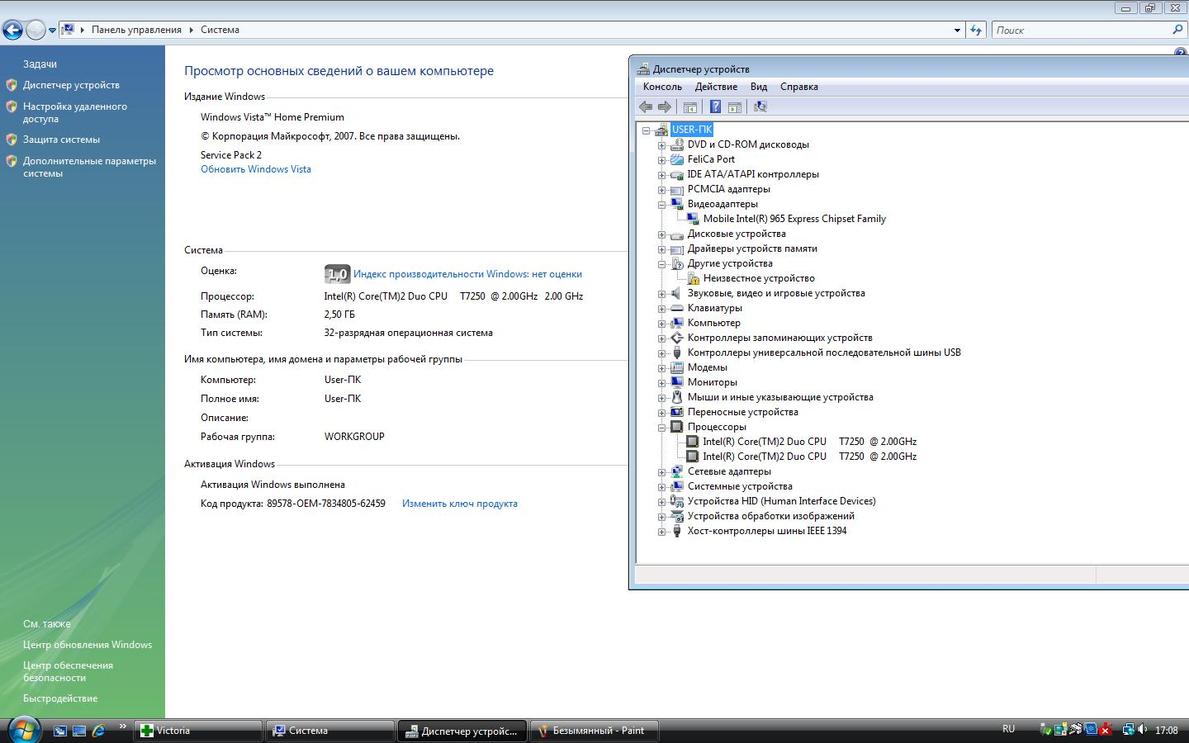This screenshot has width=1189, height=743.
Task: Select PCMCIA адаптеры in the device tree
Action: coord(729,190)
